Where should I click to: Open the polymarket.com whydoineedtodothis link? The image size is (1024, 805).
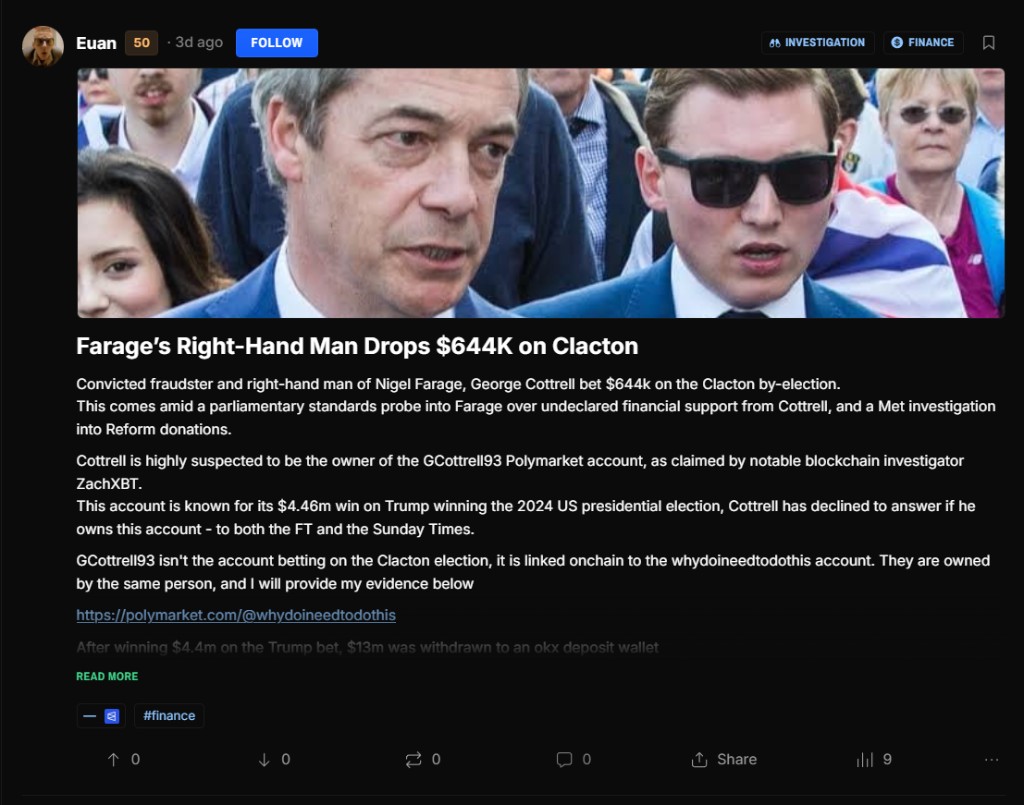(x=236, y=615)
